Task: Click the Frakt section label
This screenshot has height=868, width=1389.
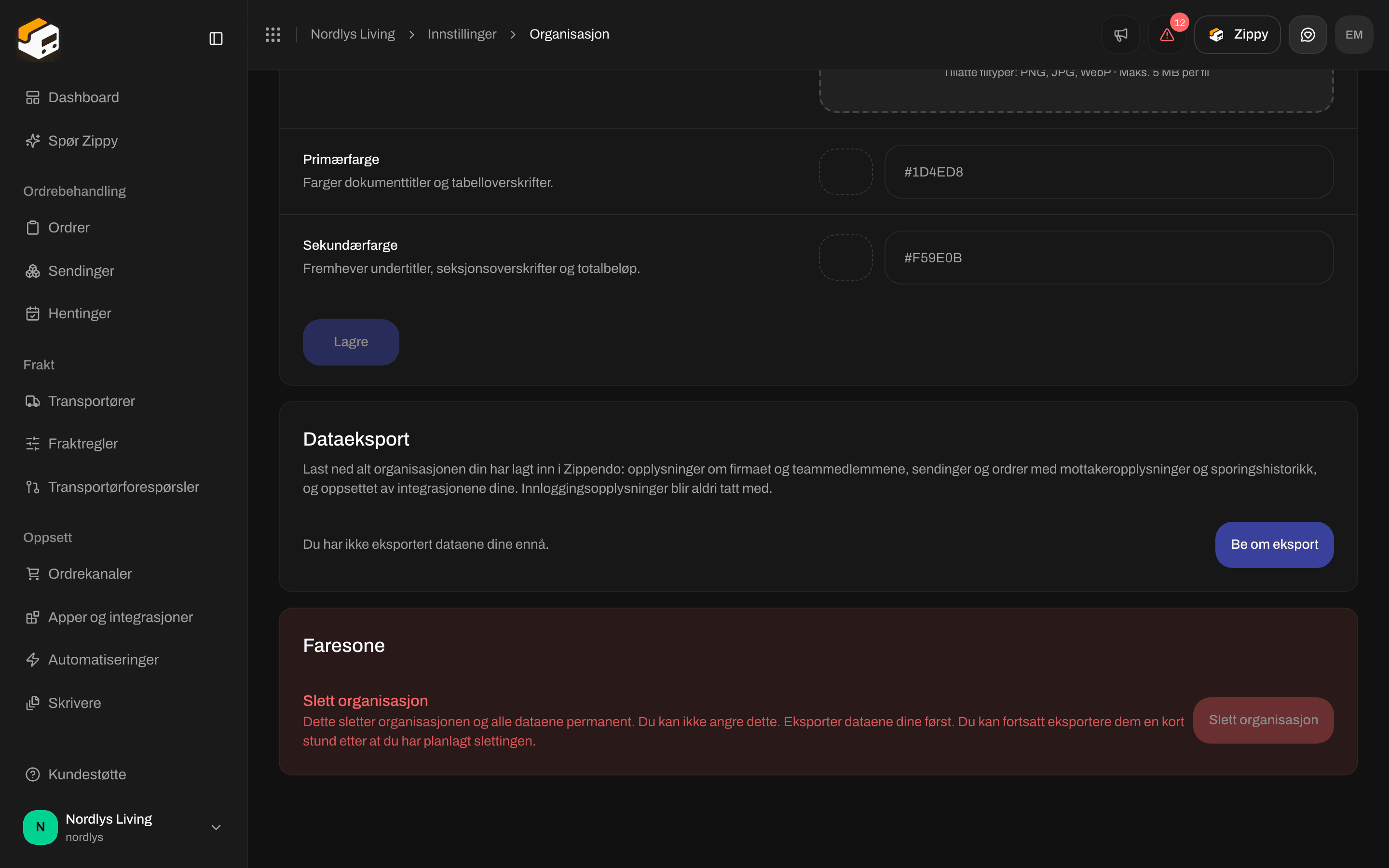Action: pos(39,365)
